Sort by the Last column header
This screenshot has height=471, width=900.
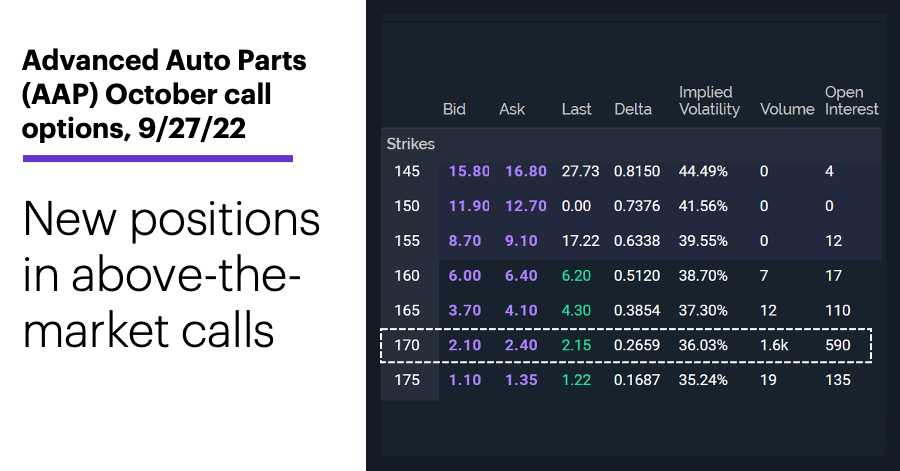coord(576,109)
